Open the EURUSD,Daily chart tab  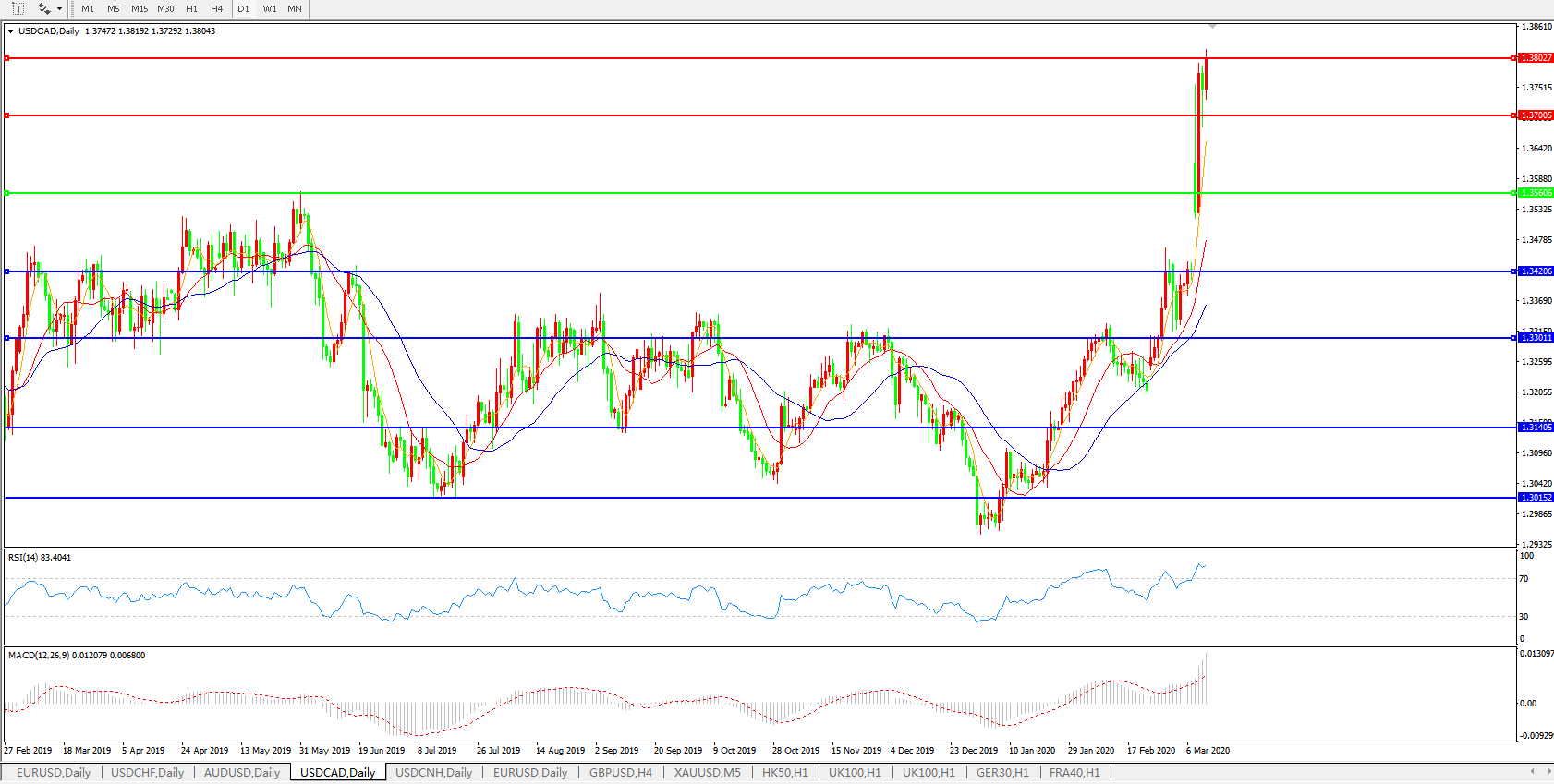pos(54,773)
